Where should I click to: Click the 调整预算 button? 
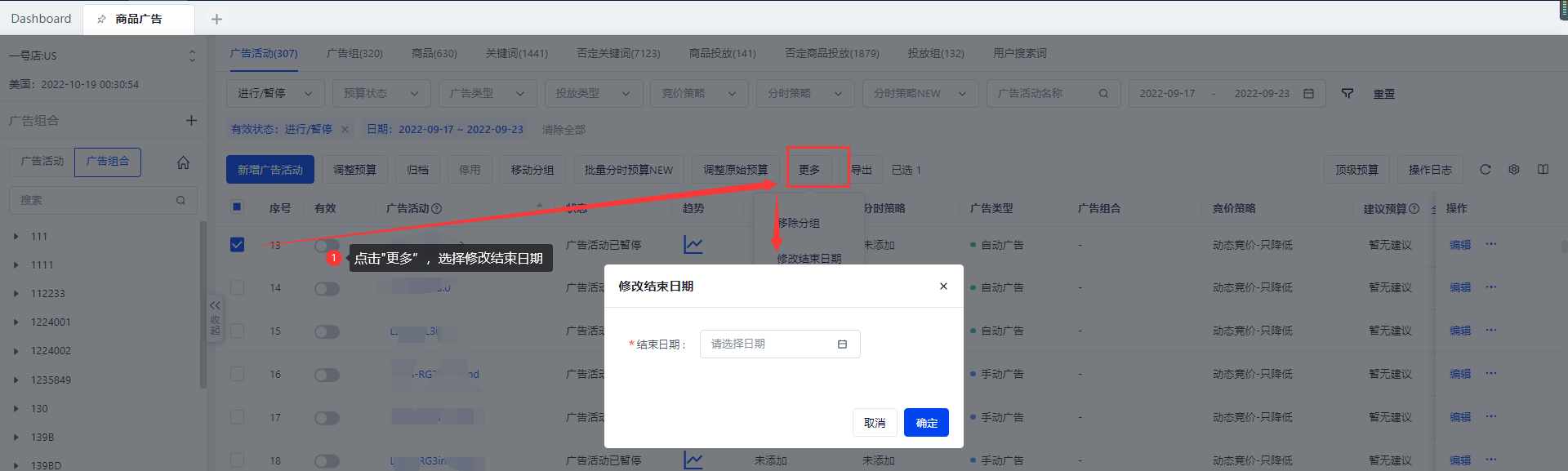pos(354,170)
